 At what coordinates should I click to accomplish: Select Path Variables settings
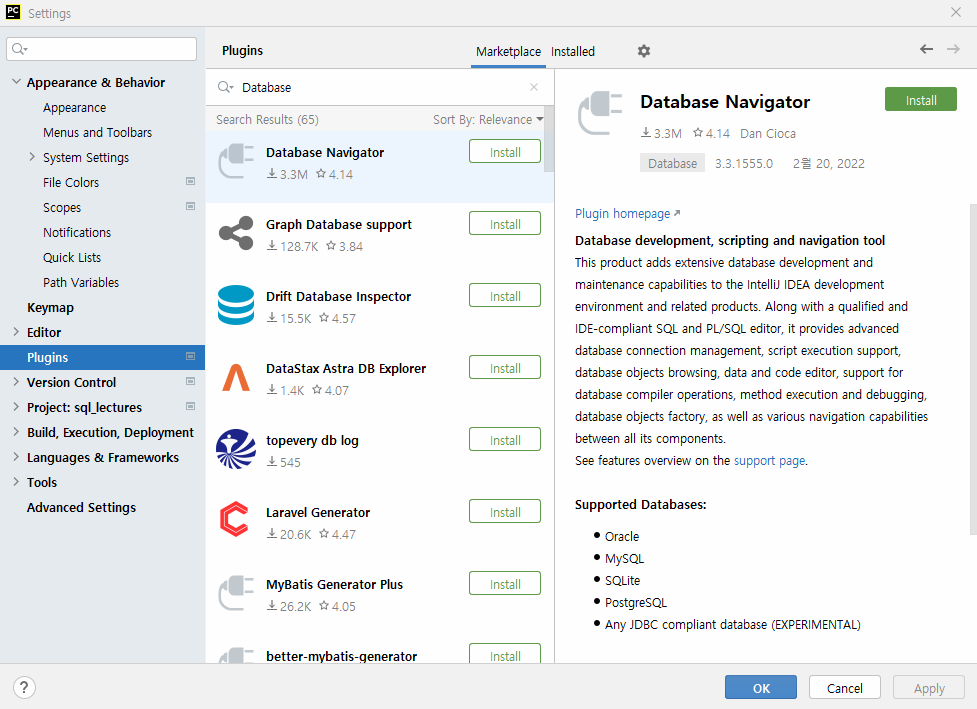coord(81,282)
